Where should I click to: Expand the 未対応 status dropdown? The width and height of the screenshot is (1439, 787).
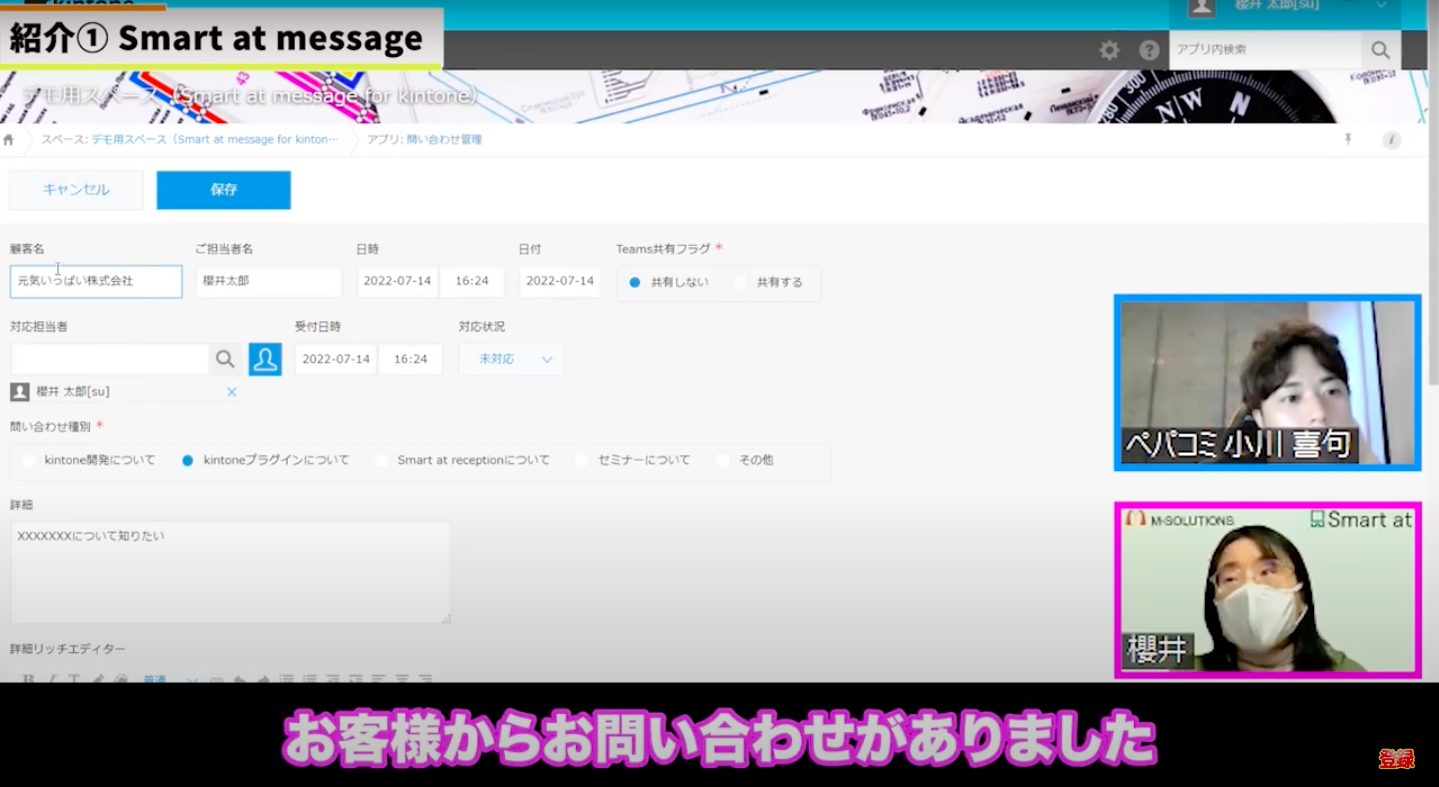[512, 359]
